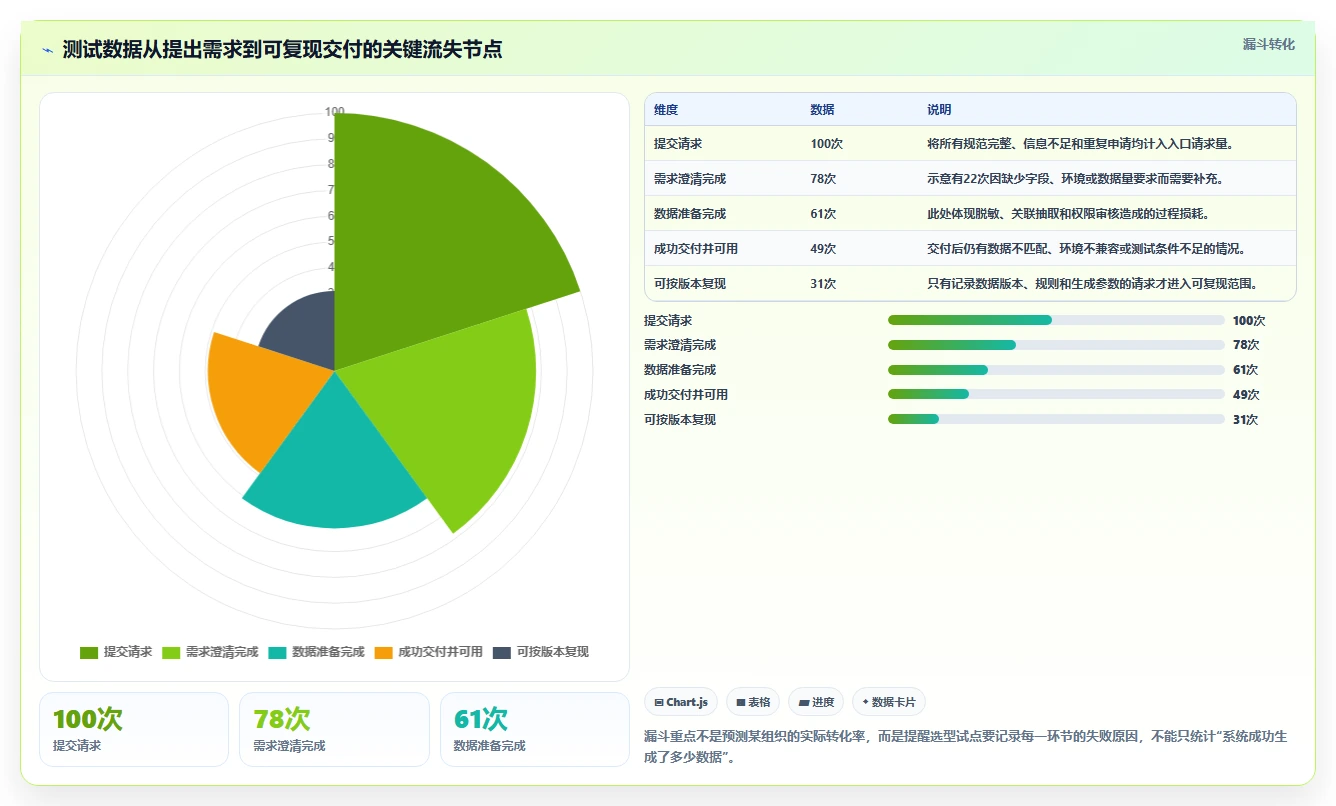Open the 78次 需求澄清完成 stat card

(x=334, y=729)
